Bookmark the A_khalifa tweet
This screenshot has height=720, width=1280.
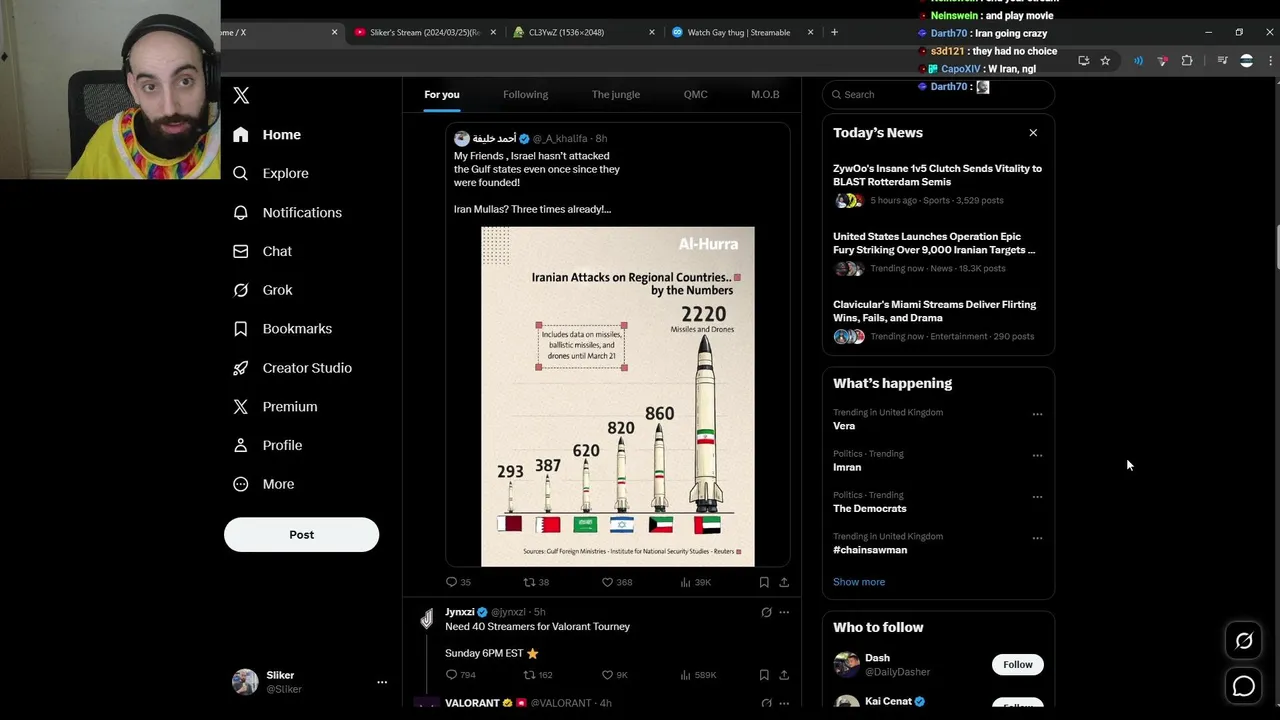coord(764,582)
